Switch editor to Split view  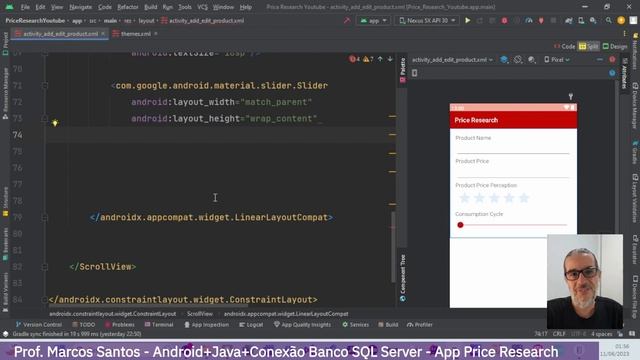589,47
